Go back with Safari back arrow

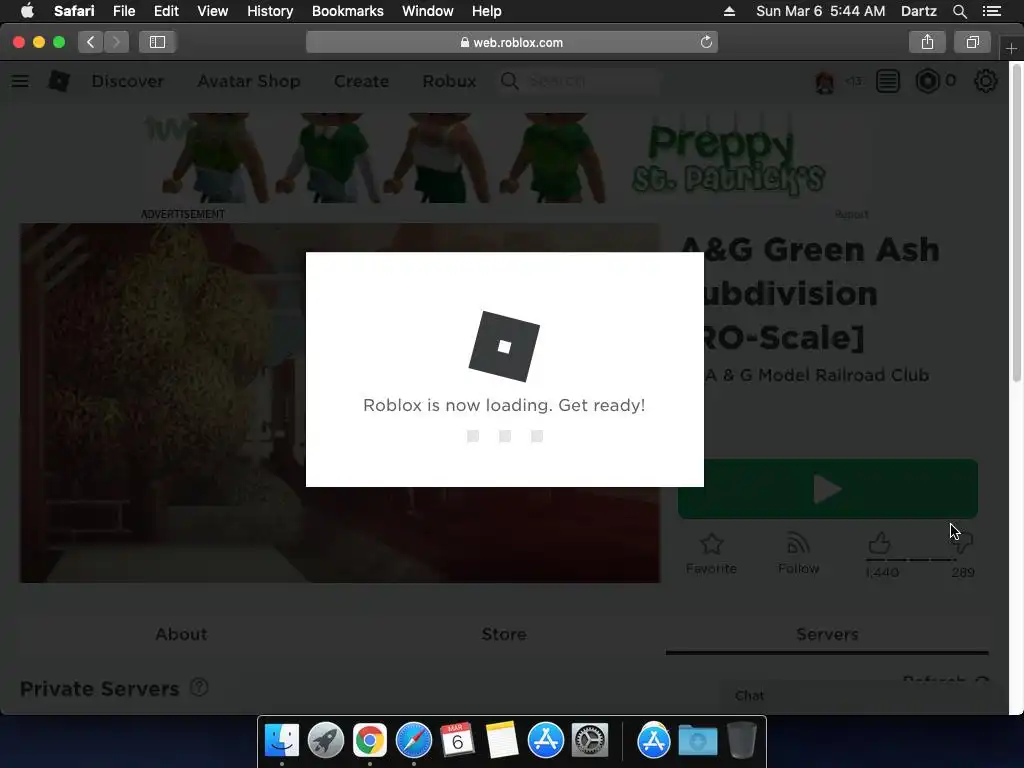[91, 42]
